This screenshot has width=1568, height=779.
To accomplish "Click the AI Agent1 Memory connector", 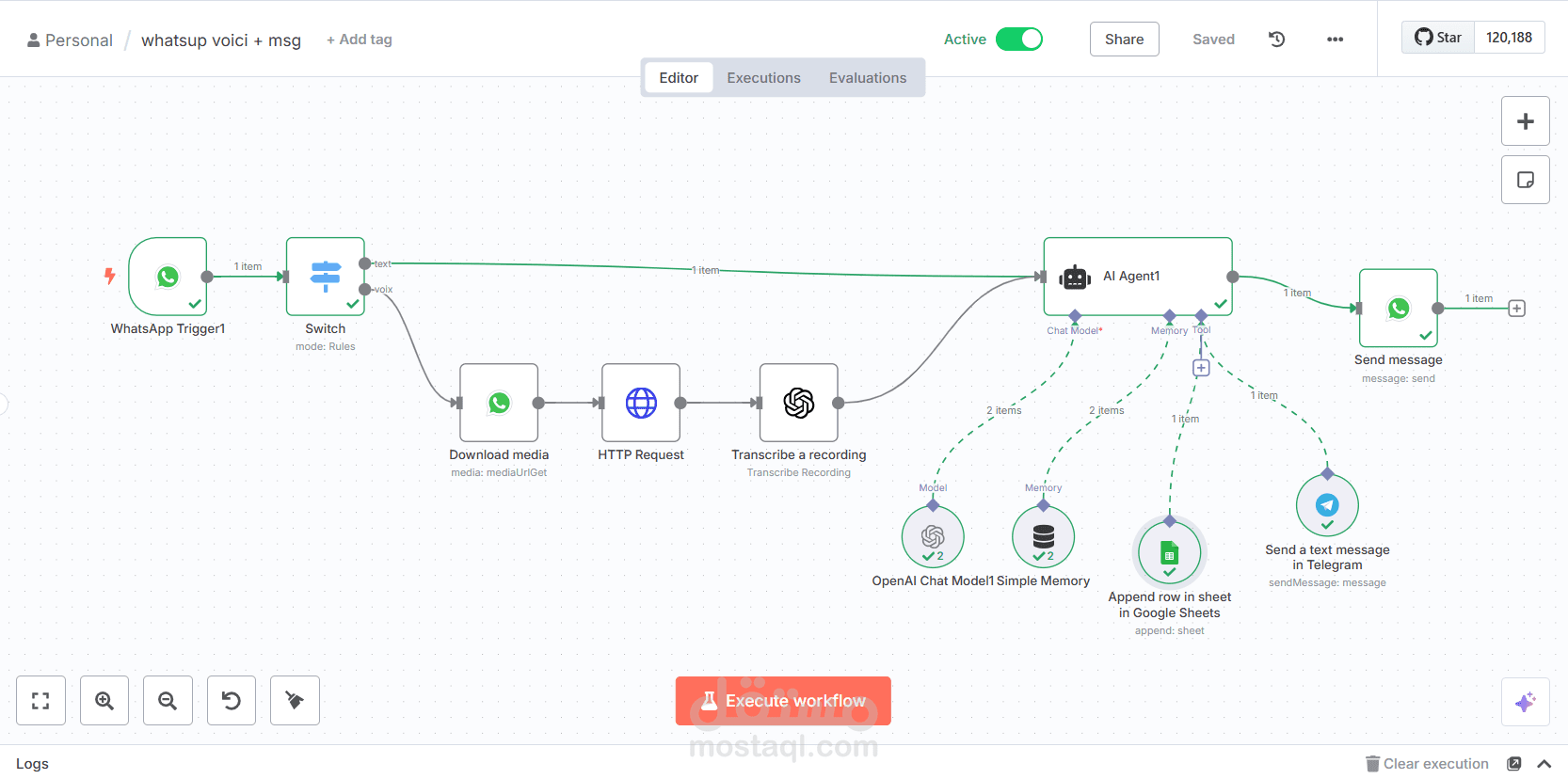I will (x=1170, y=315).
